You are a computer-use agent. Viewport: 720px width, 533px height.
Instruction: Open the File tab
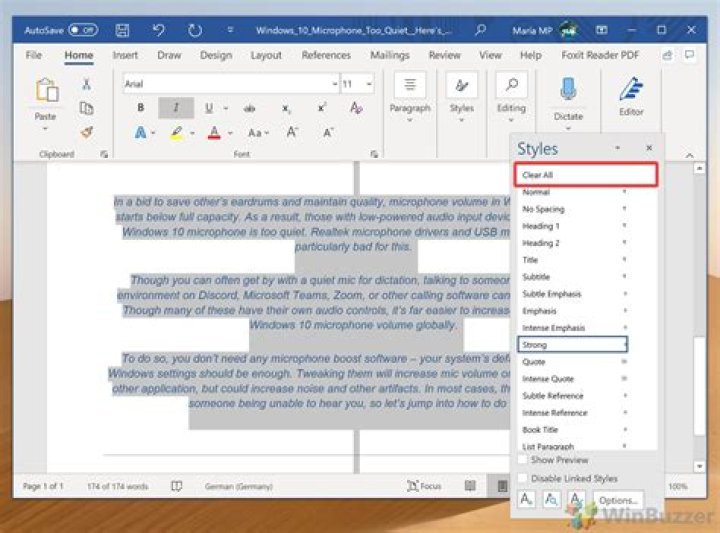click(34, 56)
